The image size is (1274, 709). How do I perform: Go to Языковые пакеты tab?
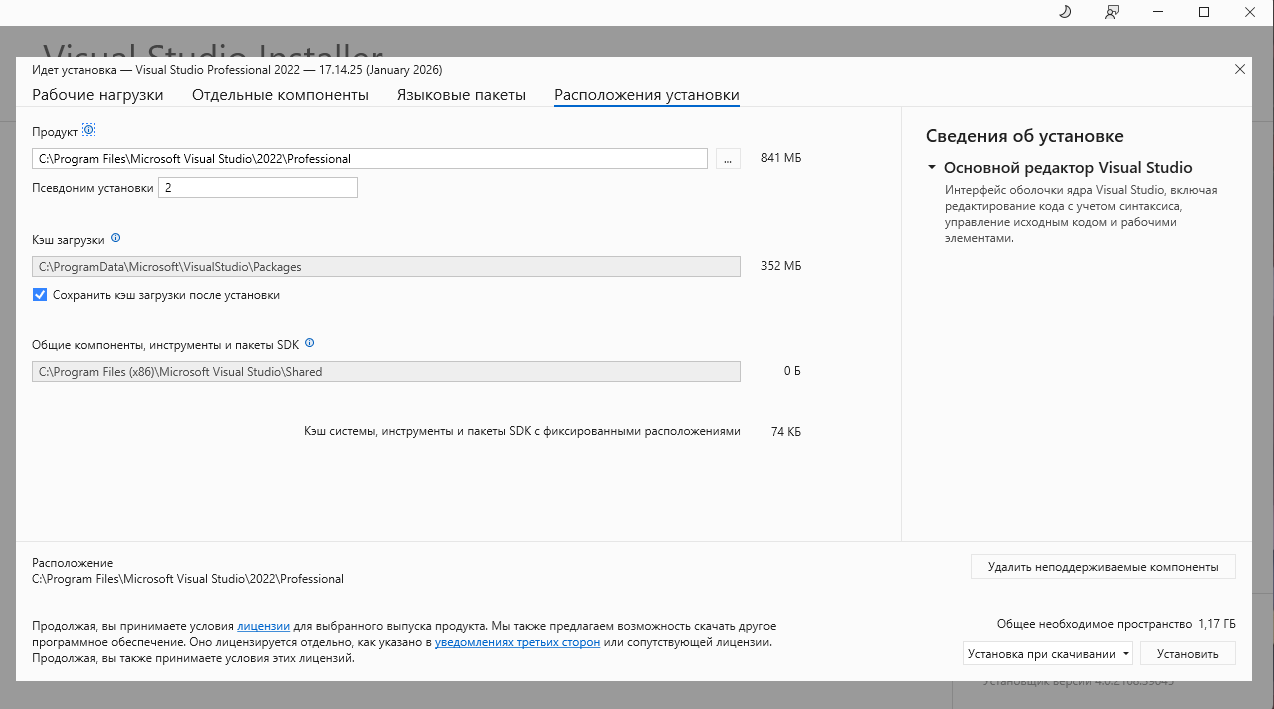(x=461, y=95)
